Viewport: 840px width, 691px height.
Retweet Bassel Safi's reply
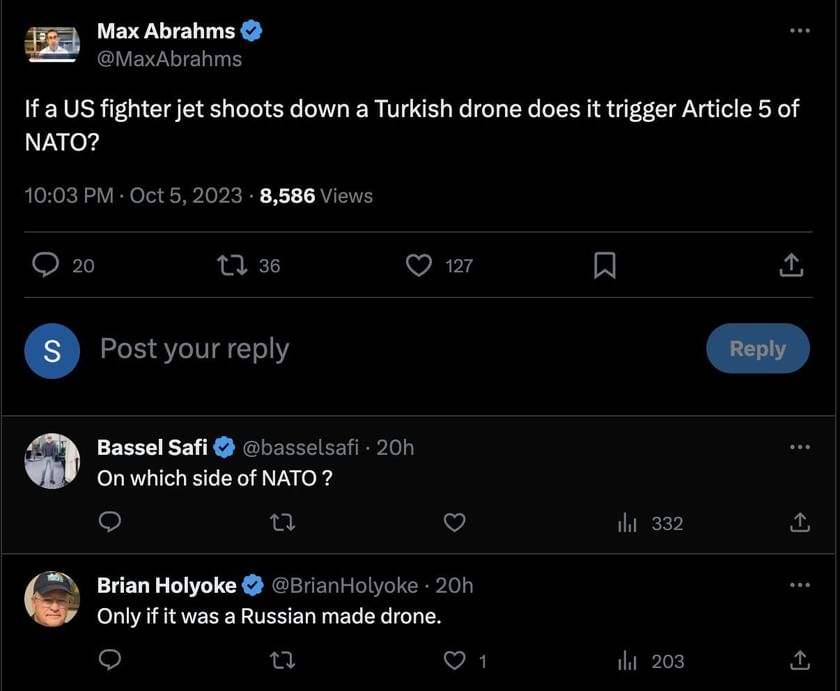(x=283, y=523)
